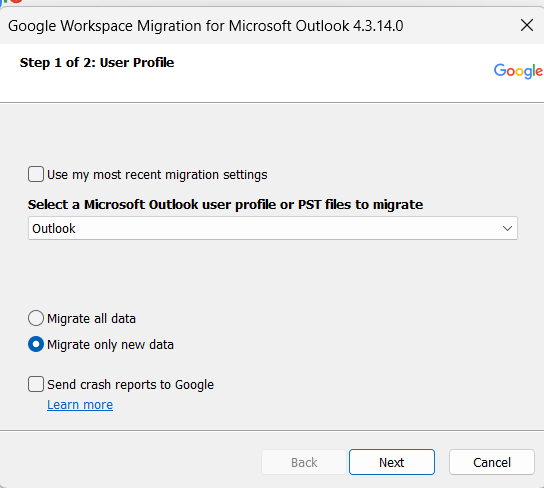
Task: Click the 'Step 1 of 2: User Profile' heading
Action: coord(97,63)
